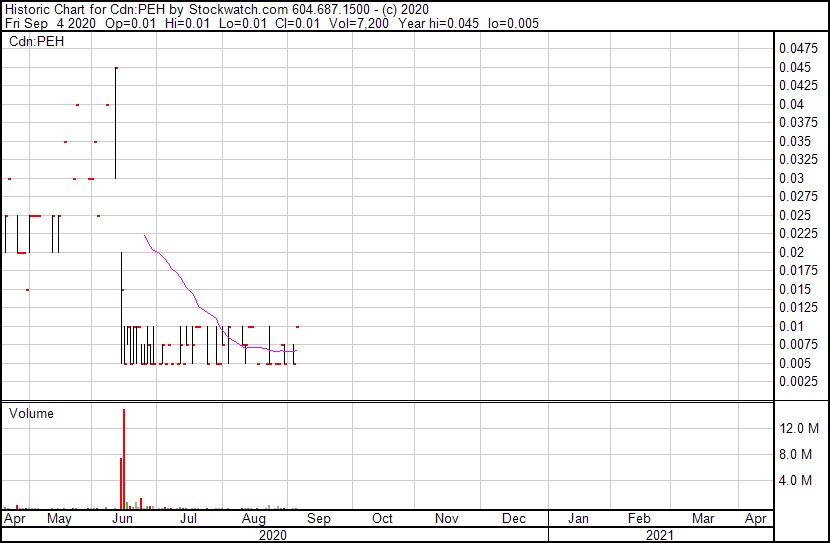Click the Volume panel label
Viewport: 830px width, 543px height.
(31, 414)
